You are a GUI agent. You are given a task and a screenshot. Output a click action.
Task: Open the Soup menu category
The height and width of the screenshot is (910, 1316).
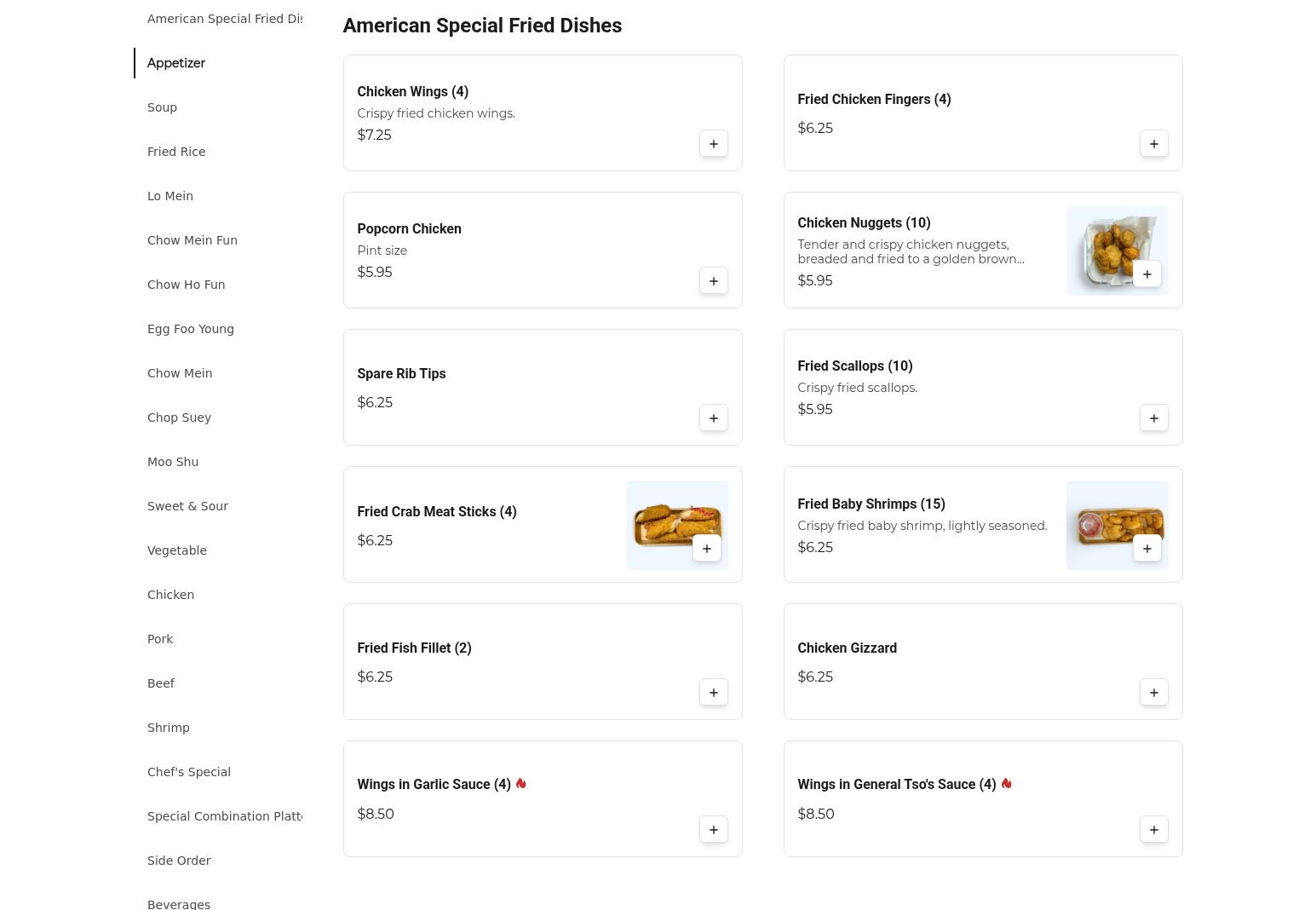click(x=162, y=107)
